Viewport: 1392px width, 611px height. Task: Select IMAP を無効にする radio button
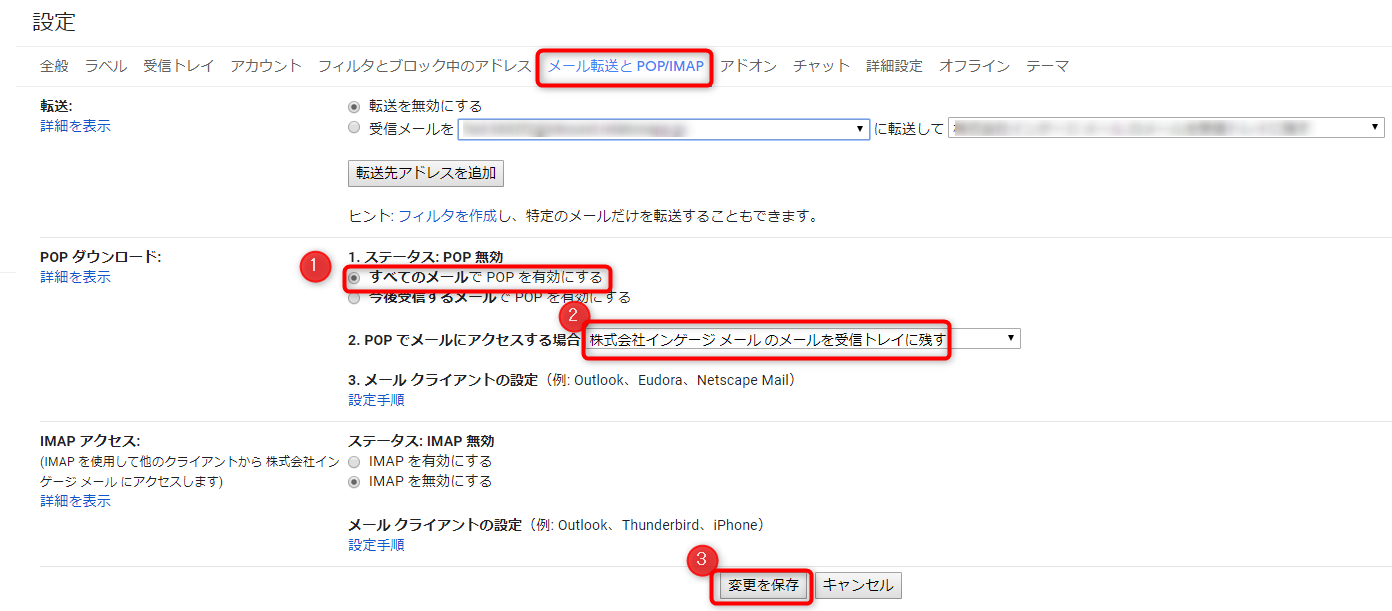click(x=354, y=481)
